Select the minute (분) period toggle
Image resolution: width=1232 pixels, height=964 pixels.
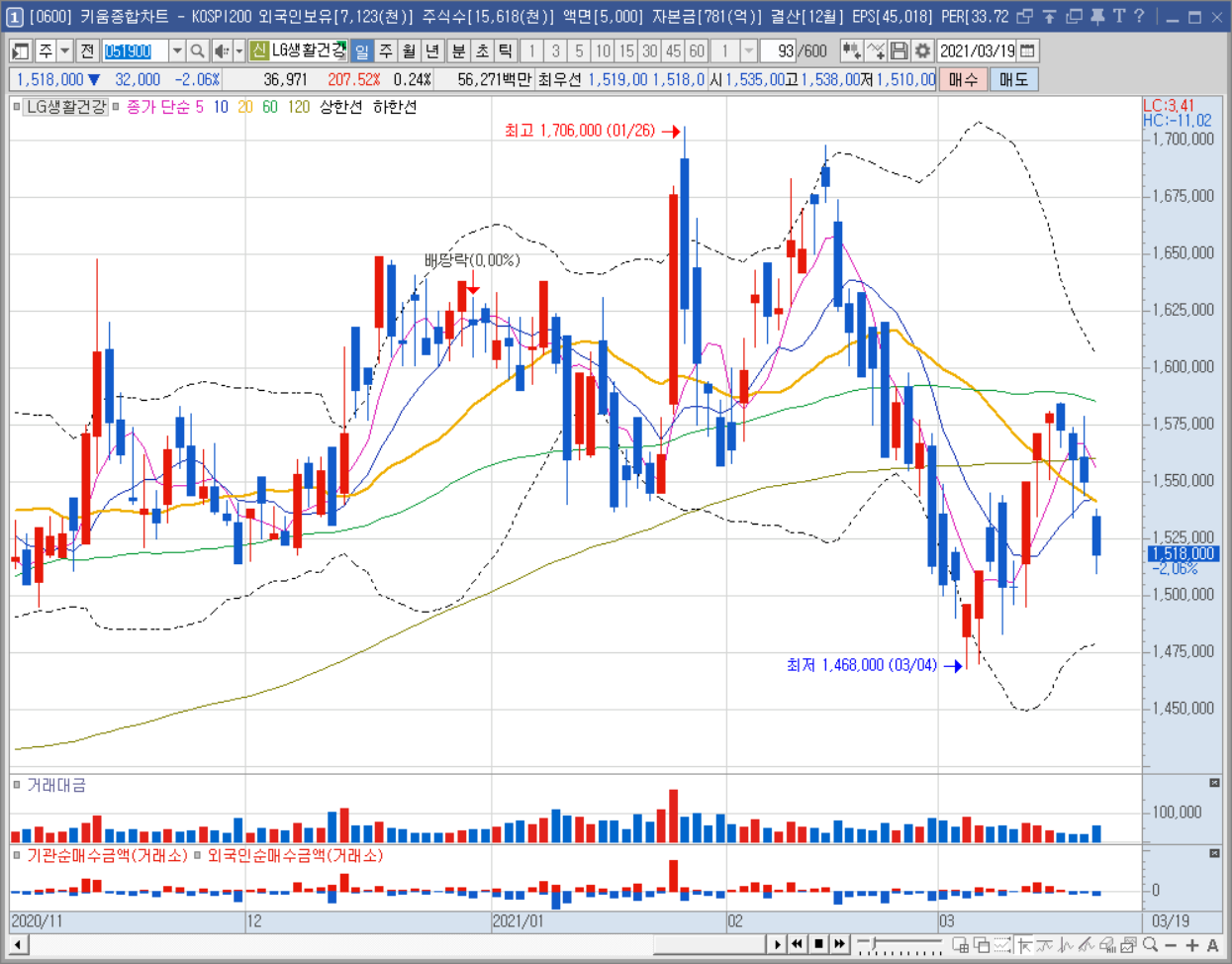point(458,50)
